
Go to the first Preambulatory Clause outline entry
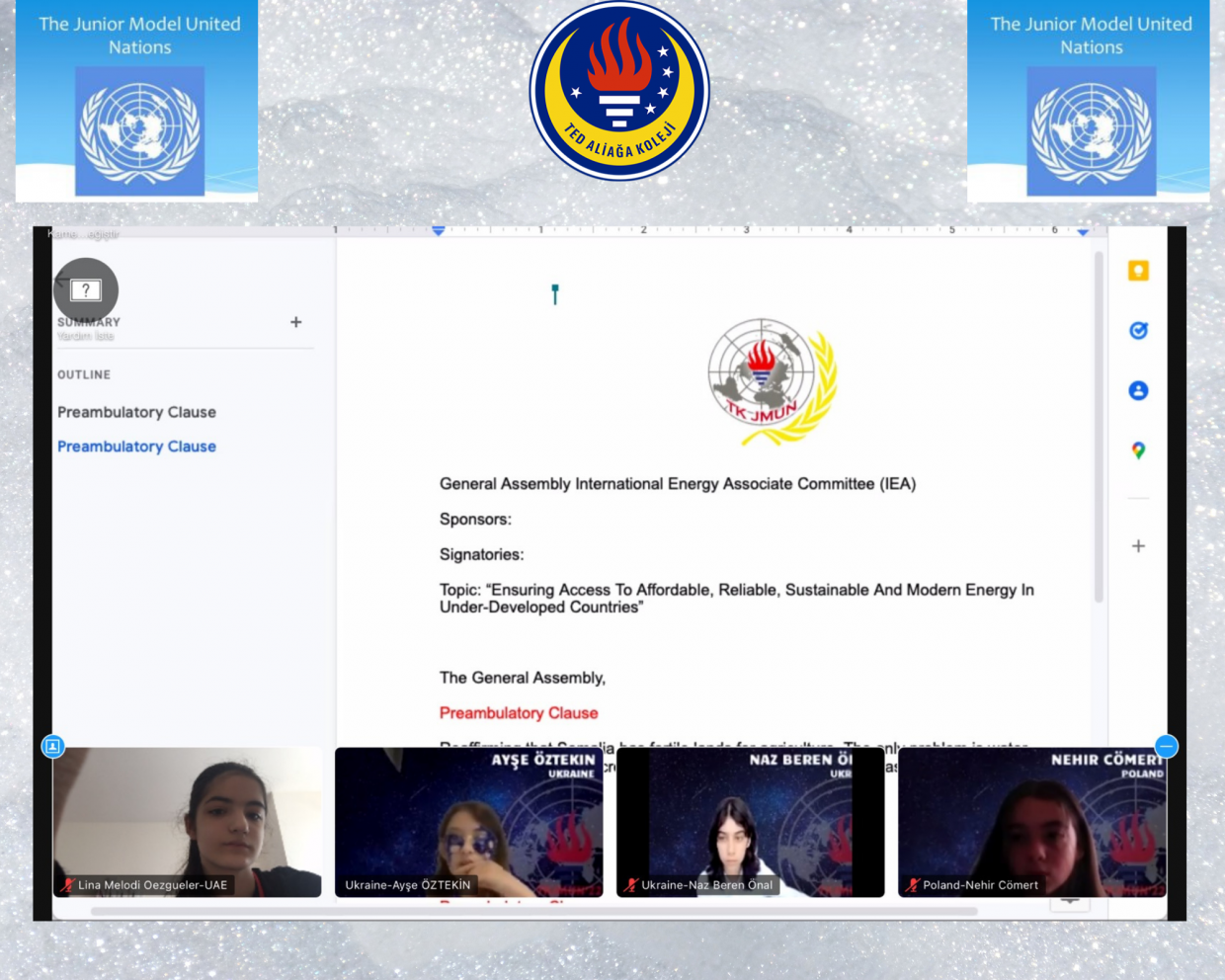pyautogui.click(x=136, y=412)
